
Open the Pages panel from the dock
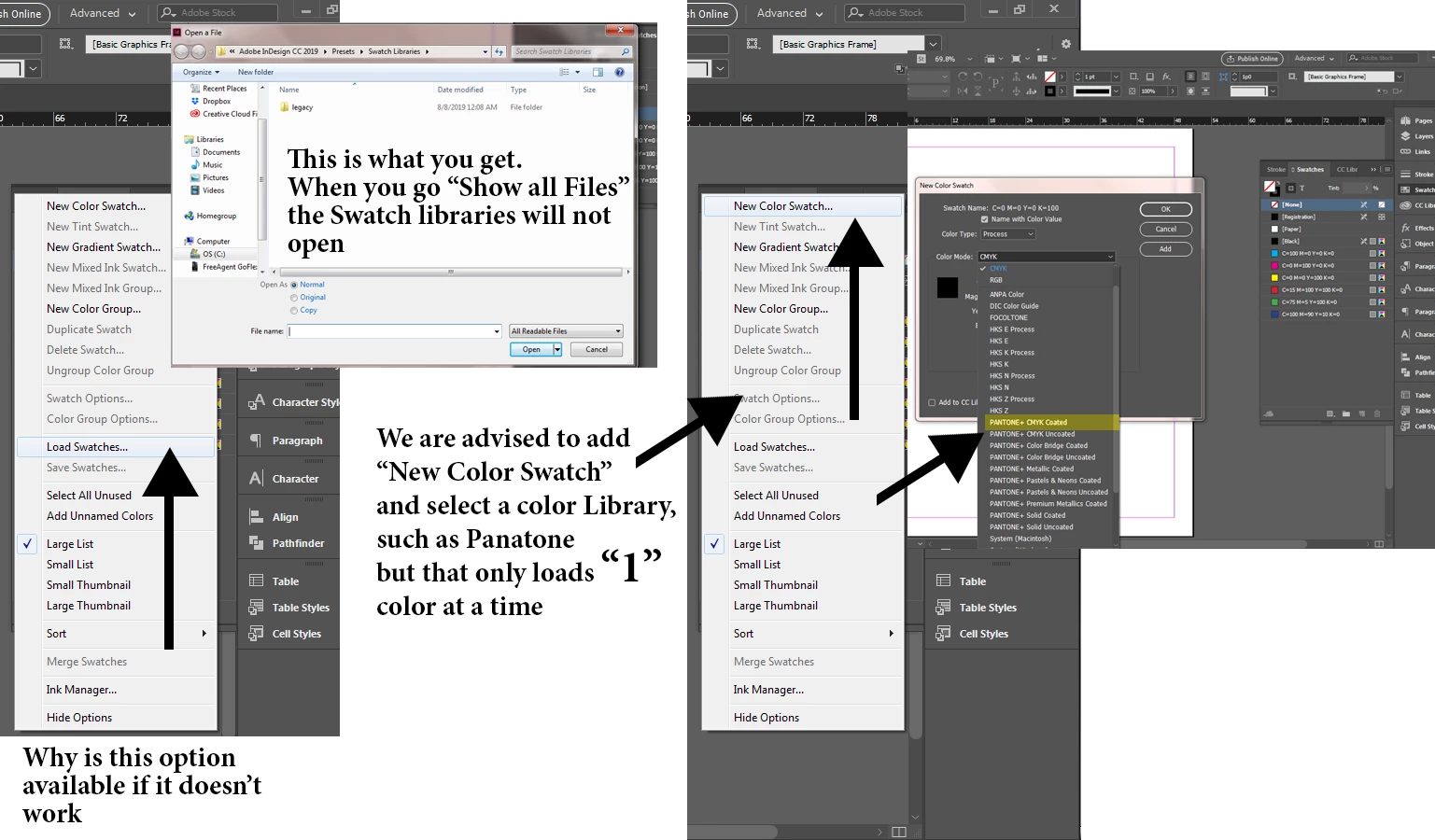coord(1416,120)
